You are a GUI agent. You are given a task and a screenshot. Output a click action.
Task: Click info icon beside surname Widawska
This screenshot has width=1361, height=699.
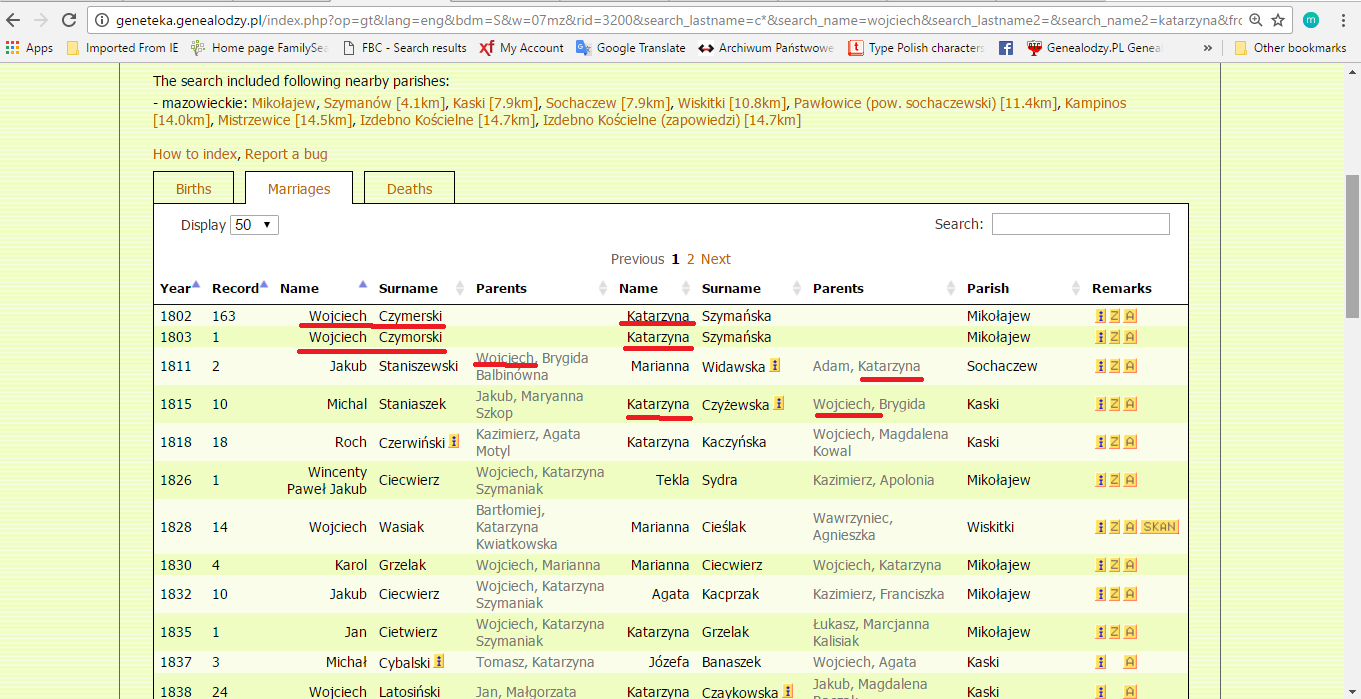pyautogui.click(x=775, y=366)
